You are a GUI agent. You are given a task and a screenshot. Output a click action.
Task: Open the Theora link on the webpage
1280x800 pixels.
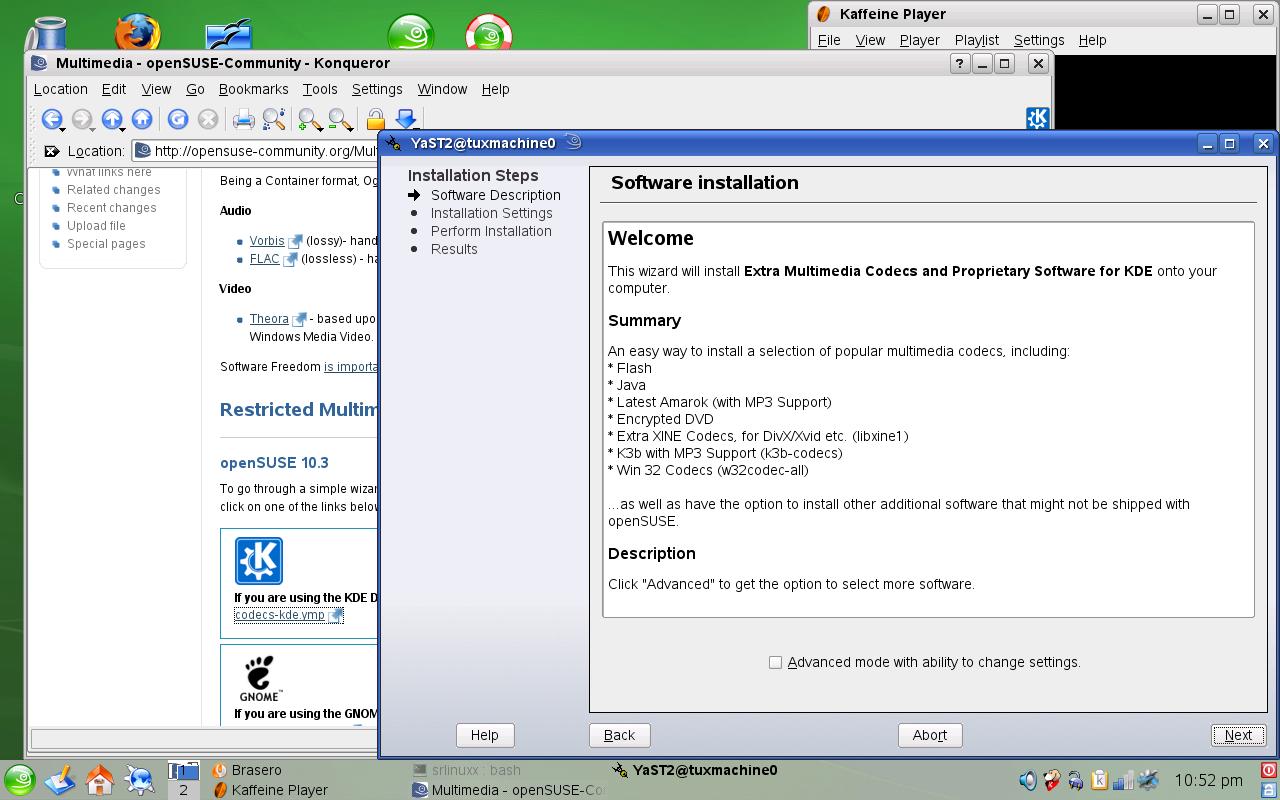point(269,319)
